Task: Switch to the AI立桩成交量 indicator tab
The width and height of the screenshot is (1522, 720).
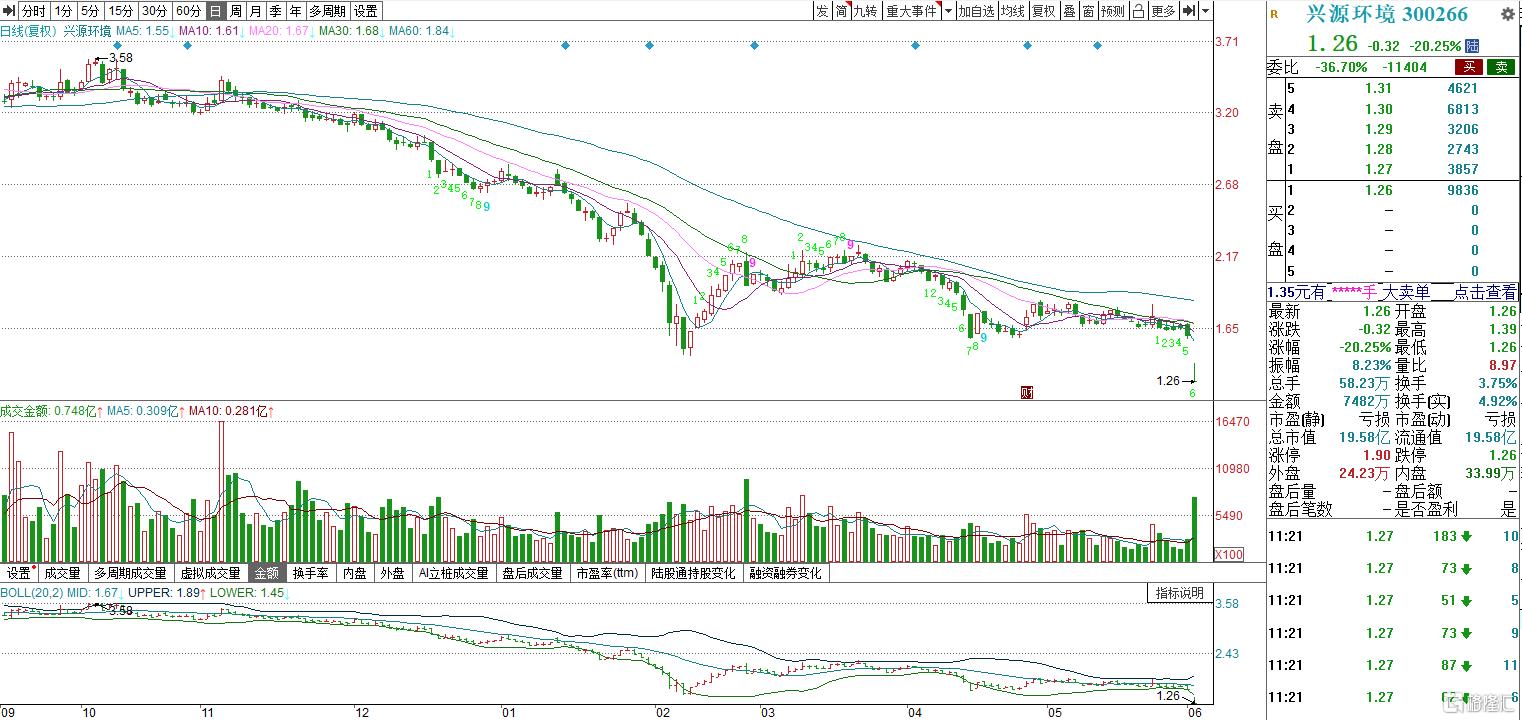Action: [453, 574]
